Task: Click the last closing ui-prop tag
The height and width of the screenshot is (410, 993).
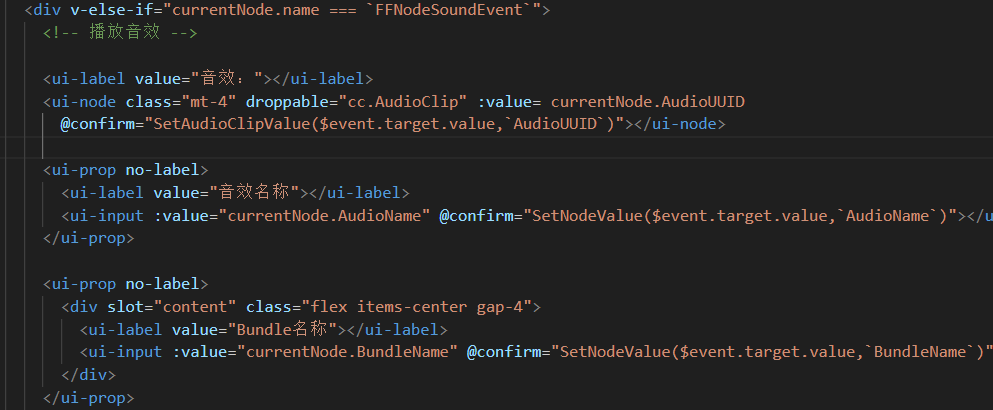Action: [88, 398]
